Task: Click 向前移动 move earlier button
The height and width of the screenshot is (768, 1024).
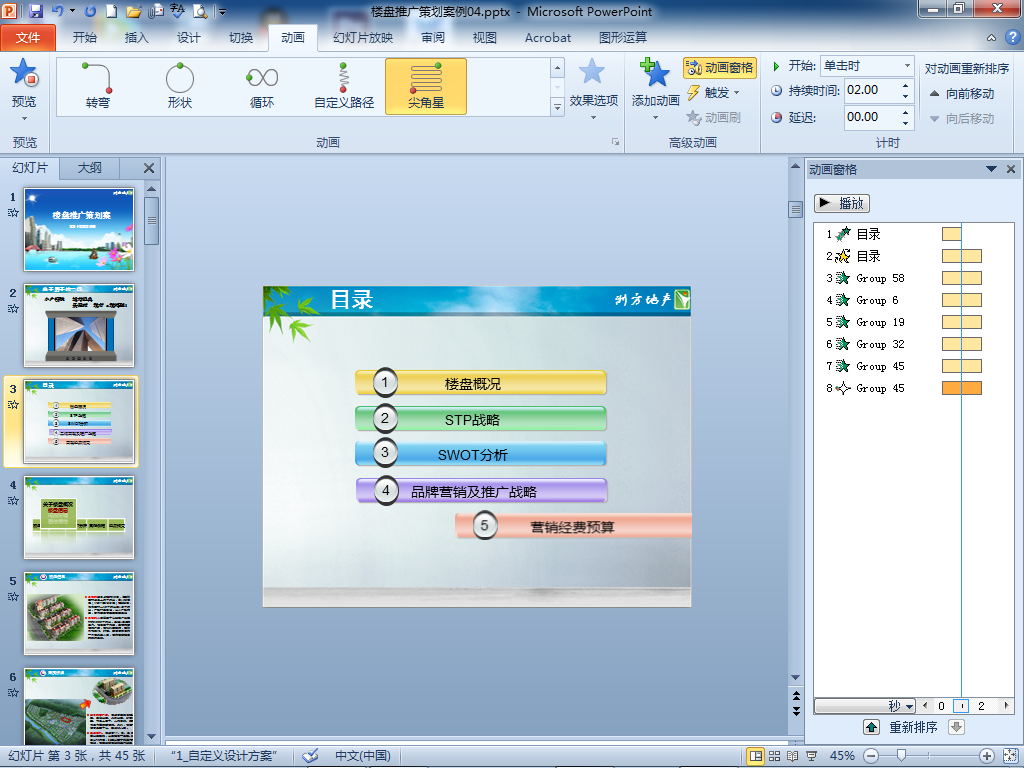Action: coord(962,93)
